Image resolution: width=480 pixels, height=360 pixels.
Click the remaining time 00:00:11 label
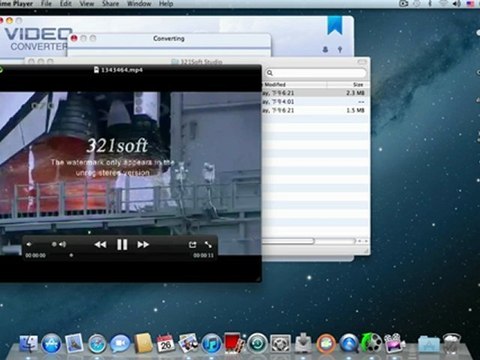pos(203,255)
